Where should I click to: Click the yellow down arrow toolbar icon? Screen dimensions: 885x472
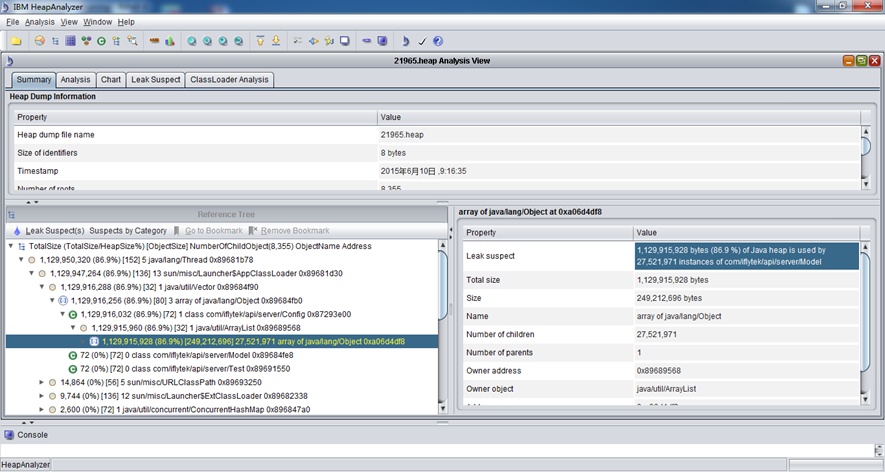click(276, 41)
